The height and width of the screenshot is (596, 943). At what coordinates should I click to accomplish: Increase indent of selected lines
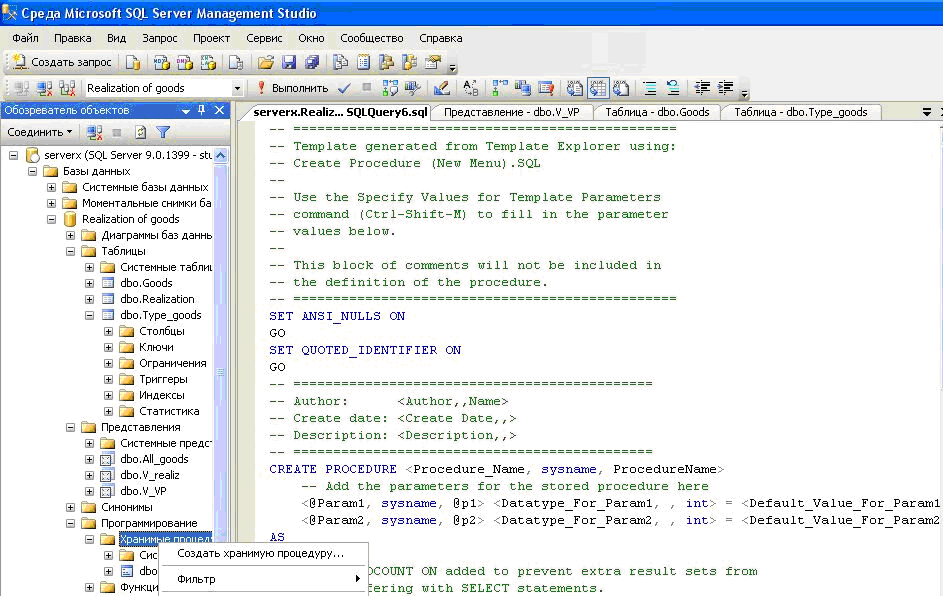tap(725, 88)
